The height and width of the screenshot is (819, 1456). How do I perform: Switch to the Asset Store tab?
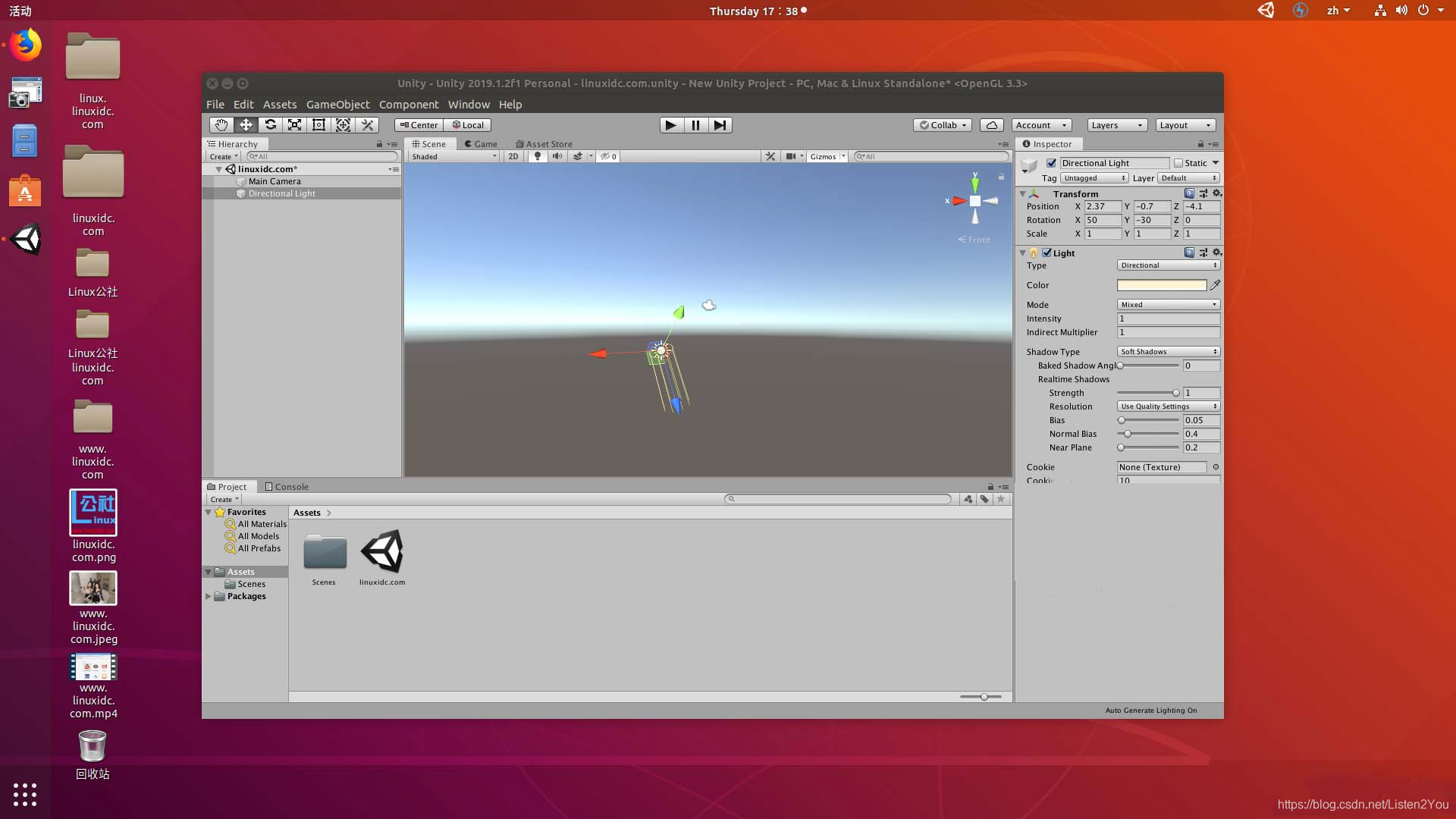(x=544, y=144)
